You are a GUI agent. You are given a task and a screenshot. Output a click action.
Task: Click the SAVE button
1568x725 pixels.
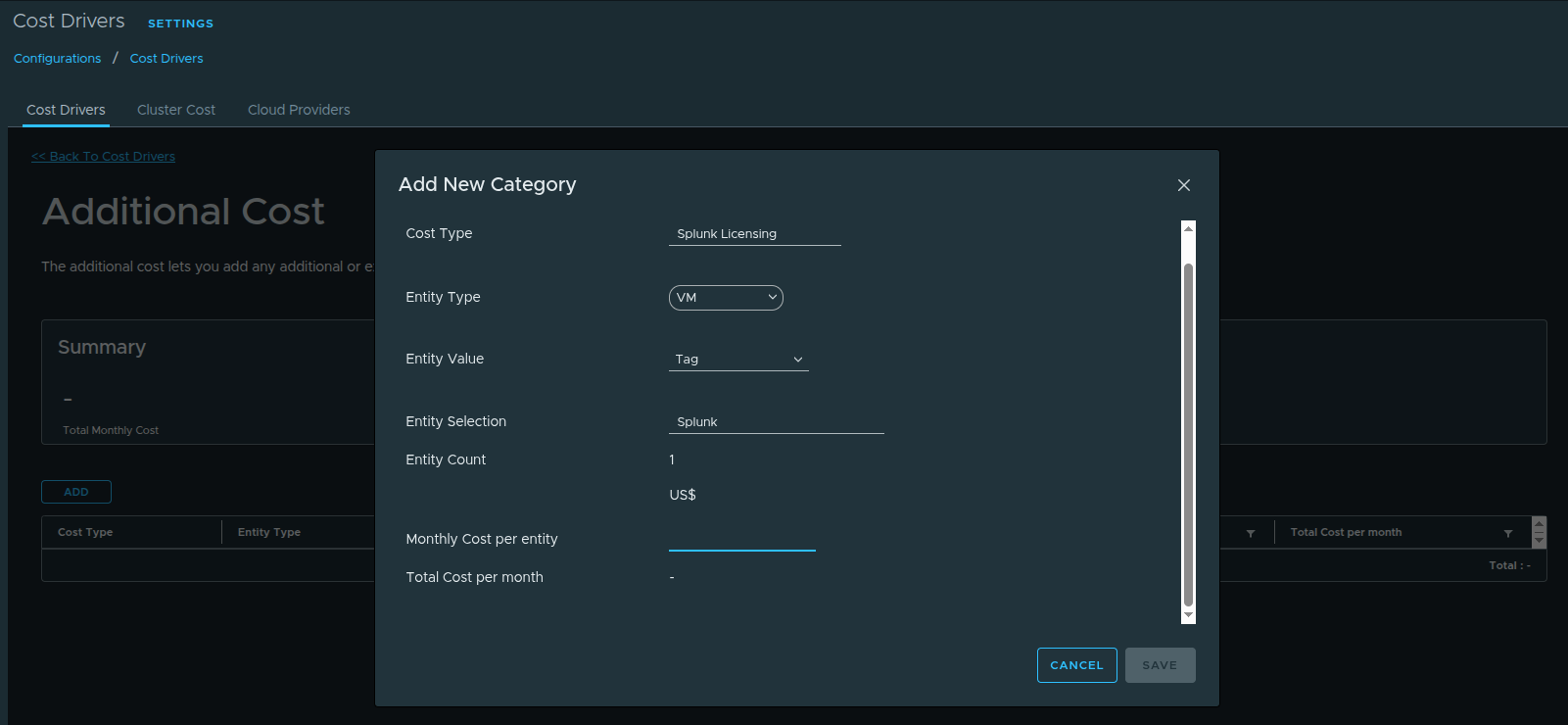[1160, 665]
